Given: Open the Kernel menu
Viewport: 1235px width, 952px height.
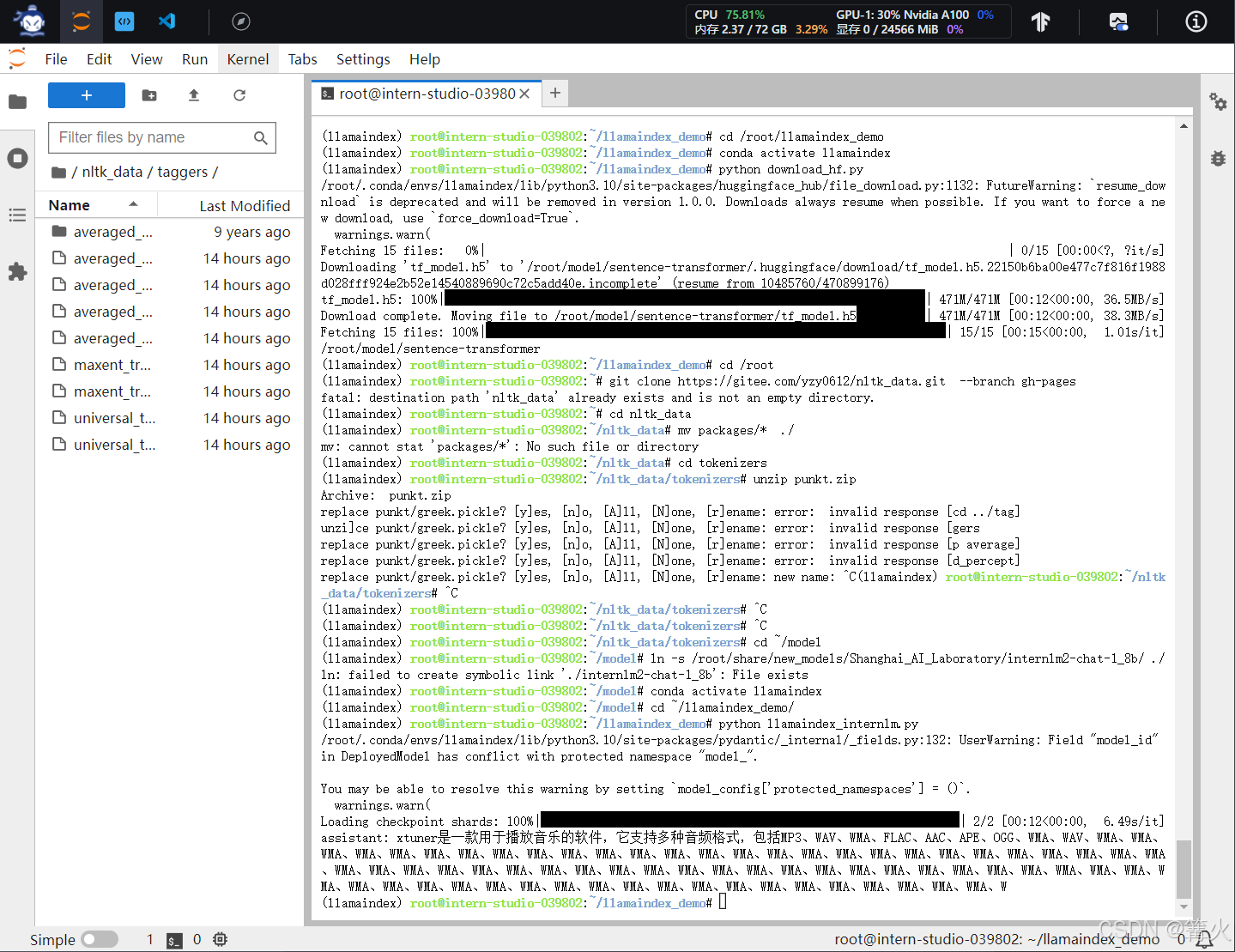Looking at the screenshot, I should click(248, 58).
